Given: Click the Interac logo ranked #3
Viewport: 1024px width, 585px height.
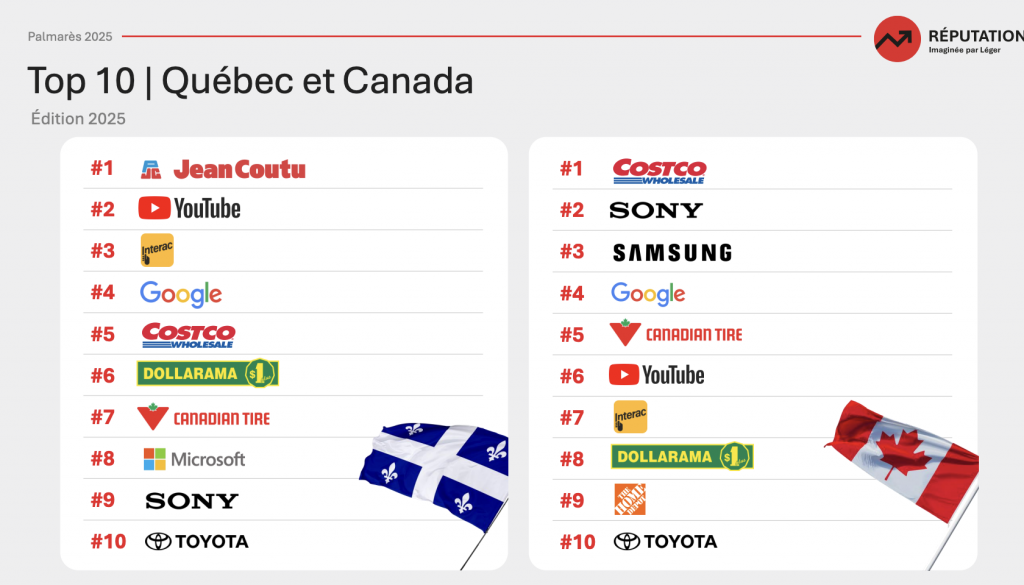Looking at the screenshot, I should pos(157,250).
